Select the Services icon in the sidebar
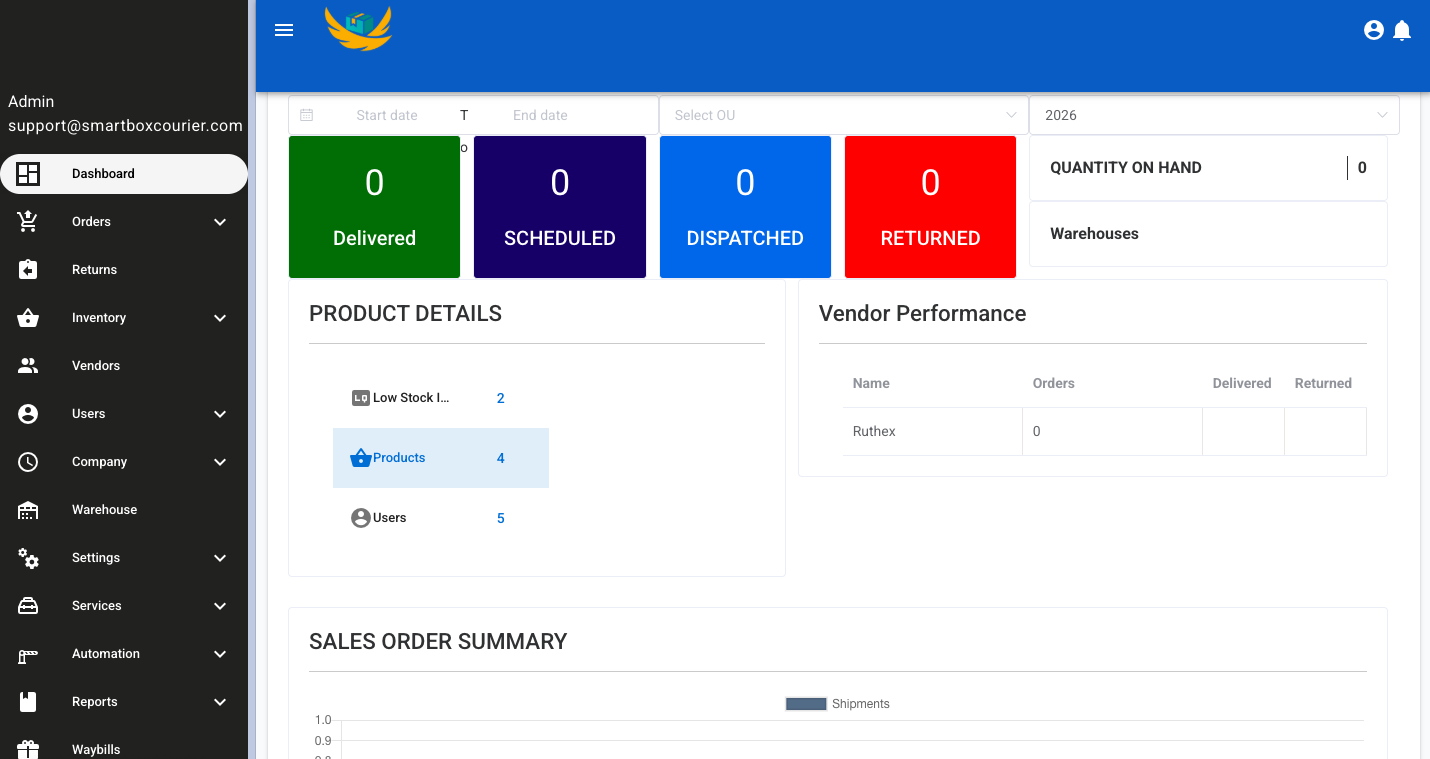1430x759 pixels. (x=28, y=605)
